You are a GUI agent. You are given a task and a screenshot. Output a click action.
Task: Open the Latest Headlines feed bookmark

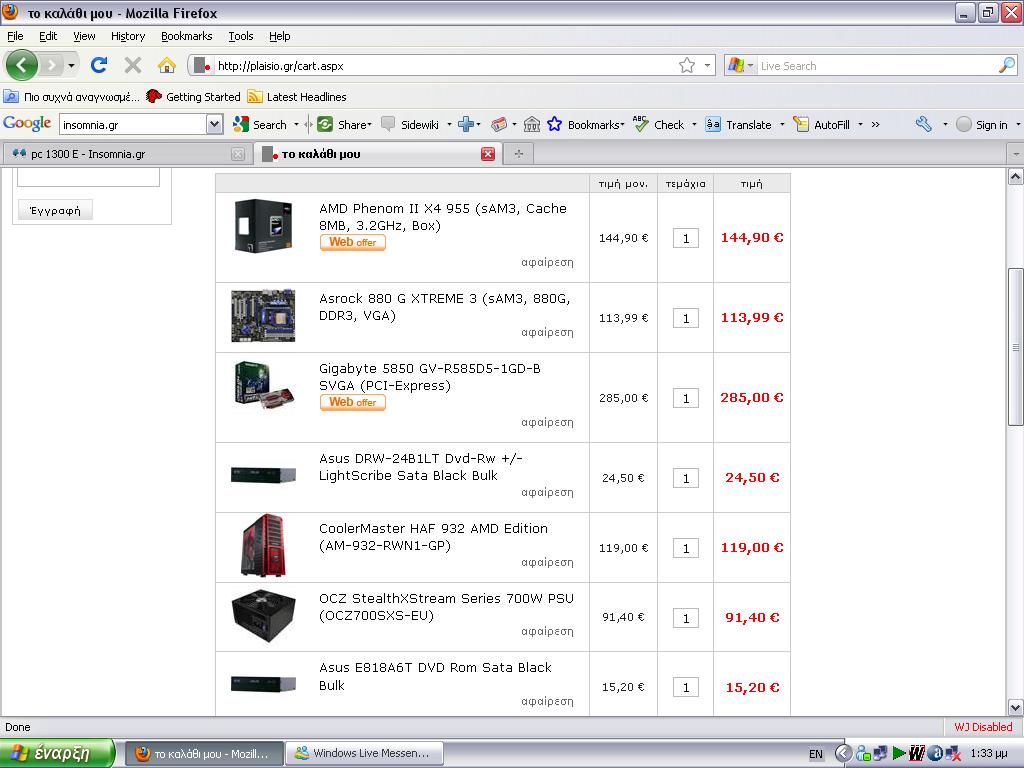click(297, 97)
